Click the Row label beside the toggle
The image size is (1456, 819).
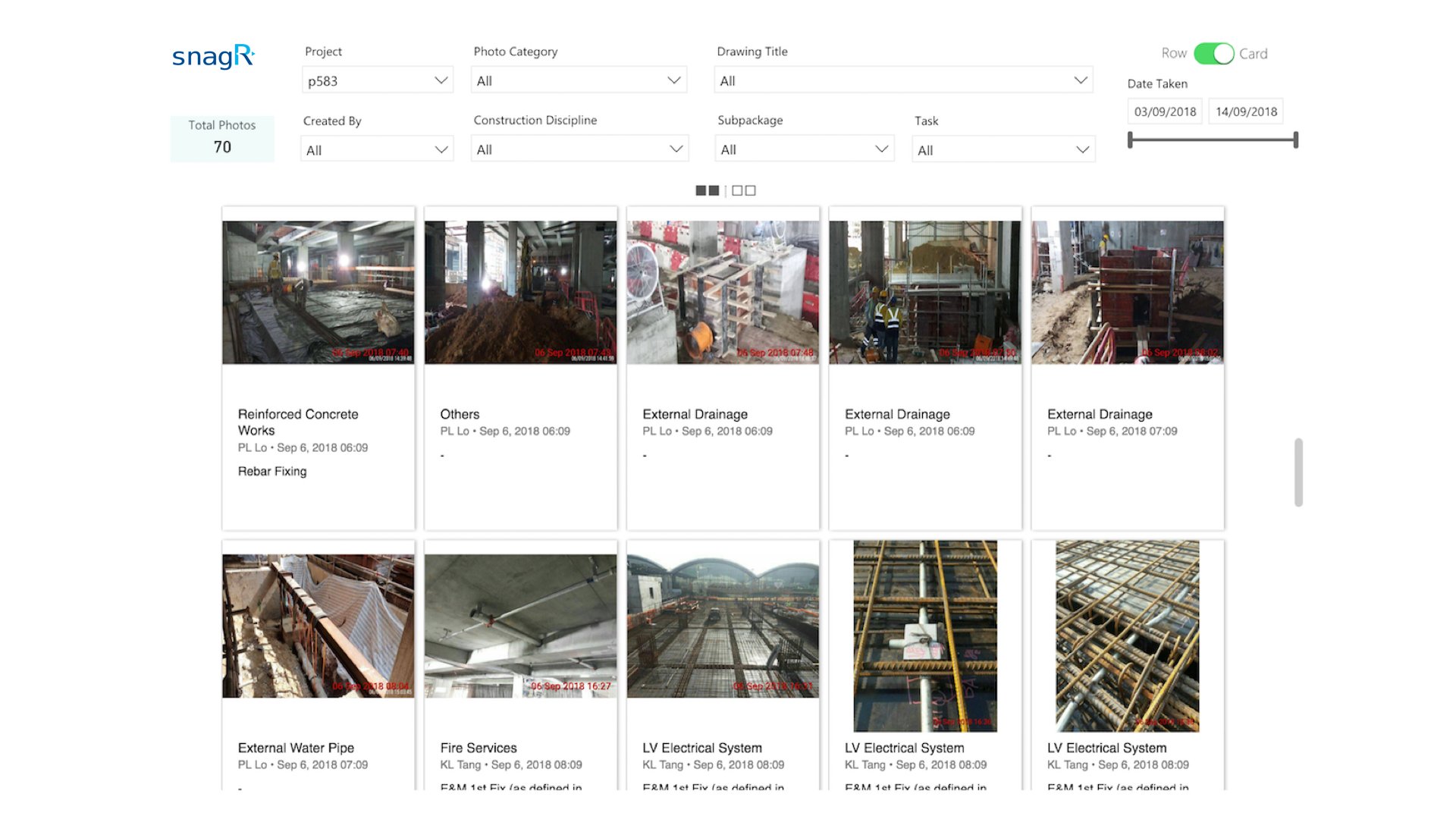tap(1174, 53)
